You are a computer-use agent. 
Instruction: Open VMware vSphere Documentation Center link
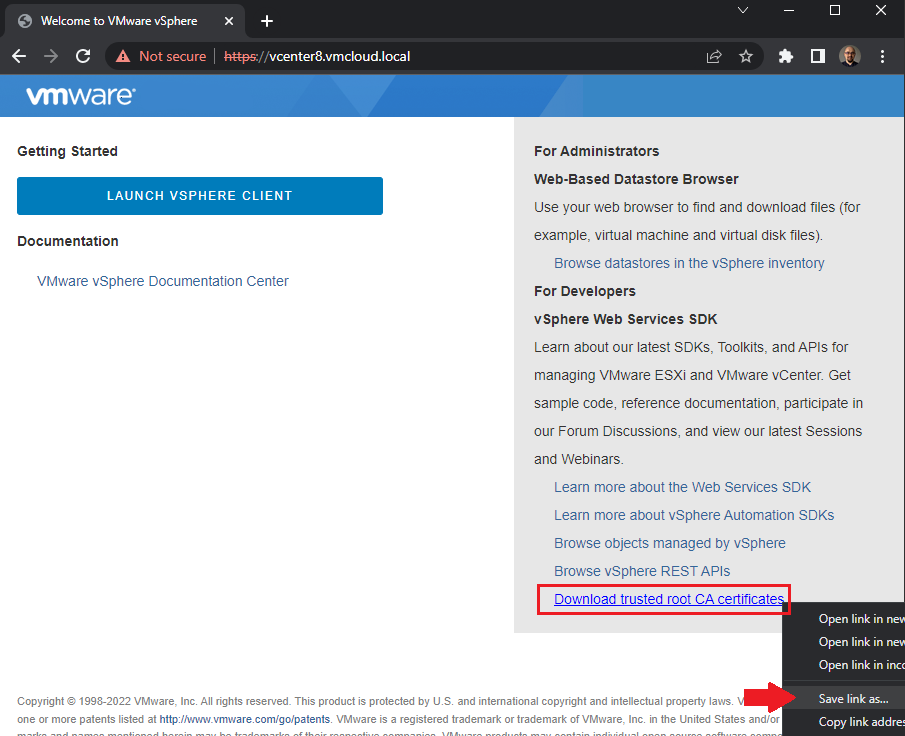pyautogui.click(x=162, y=281)
